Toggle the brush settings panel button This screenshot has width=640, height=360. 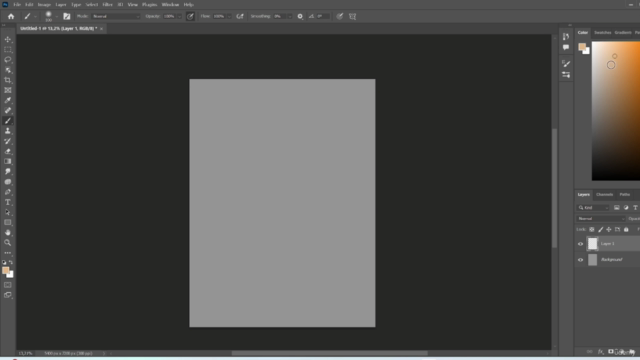coord(67,16)
